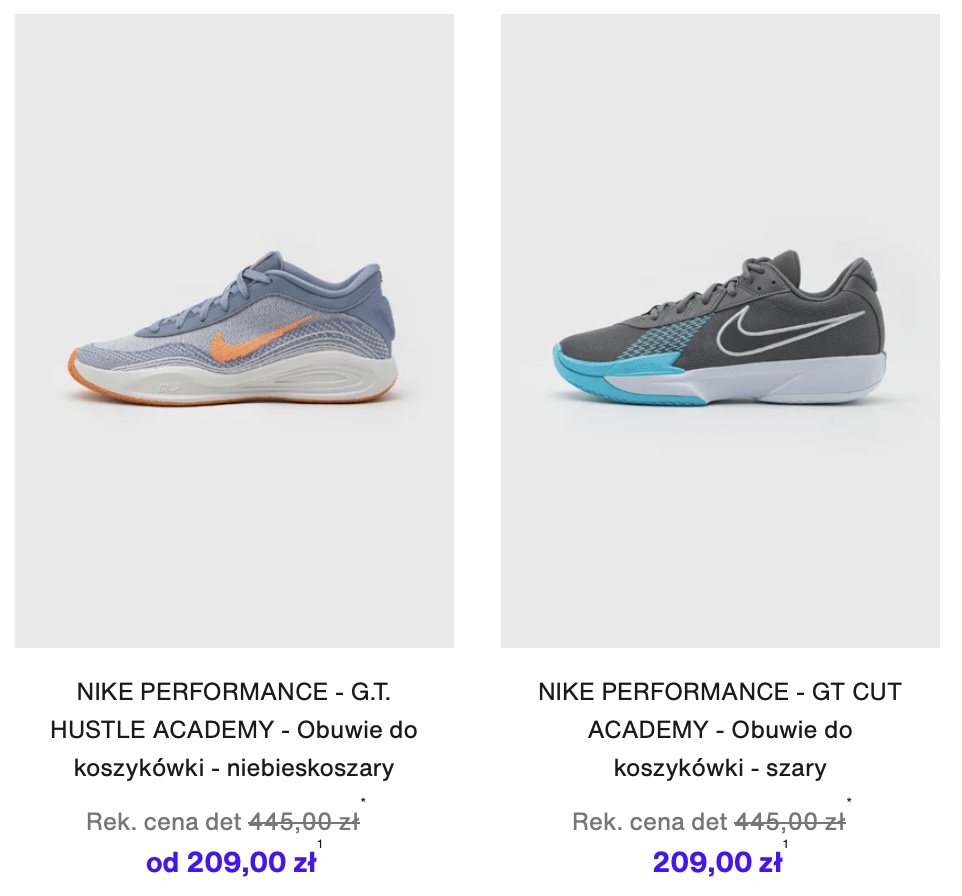The width and height of the screenshot is (962, 896).
Task: Click 'Rek. cena det' label under GT Cut
Action: click(x=650, y=822)
